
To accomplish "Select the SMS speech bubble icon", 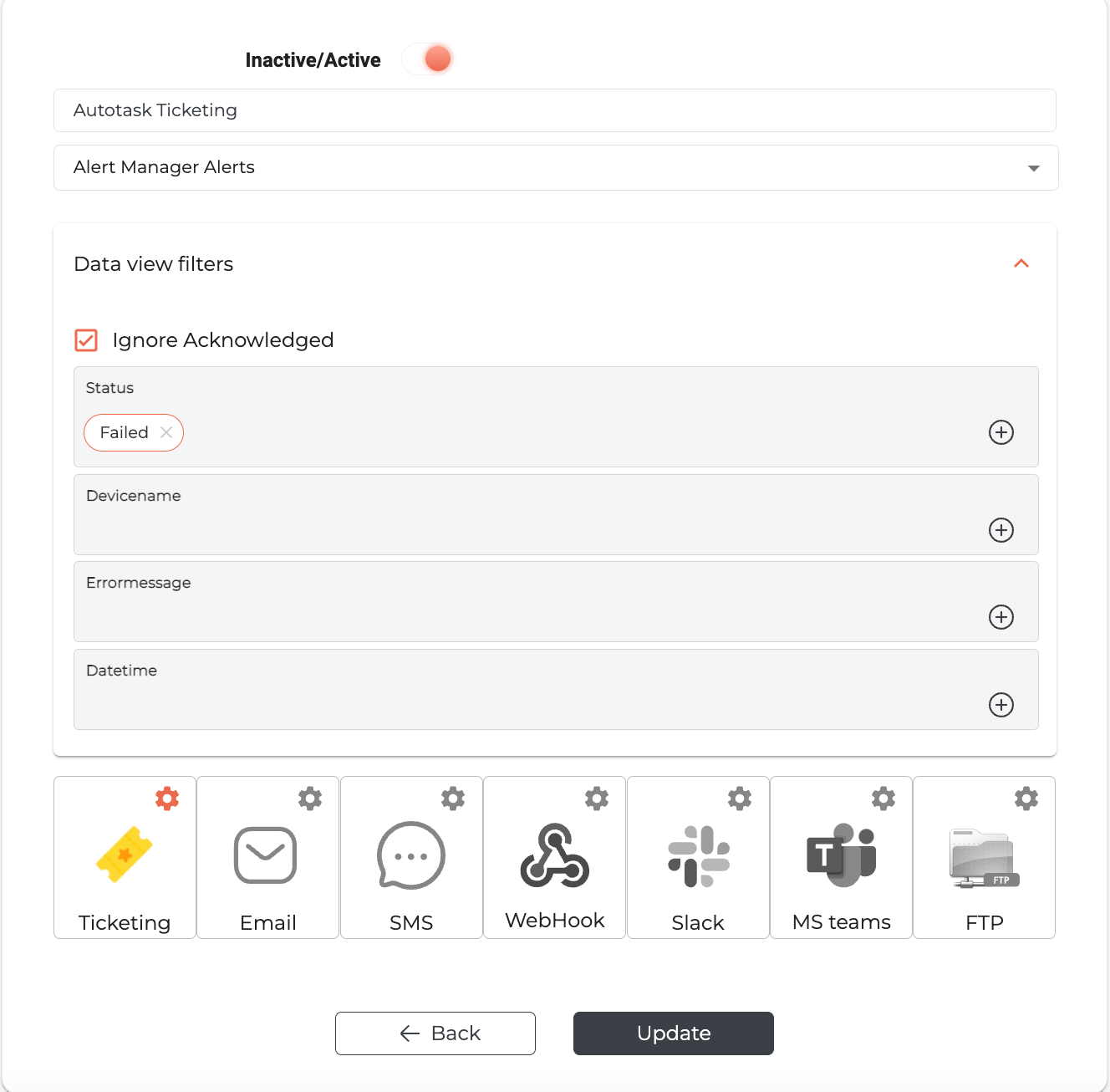I will (x=411, y=855).
